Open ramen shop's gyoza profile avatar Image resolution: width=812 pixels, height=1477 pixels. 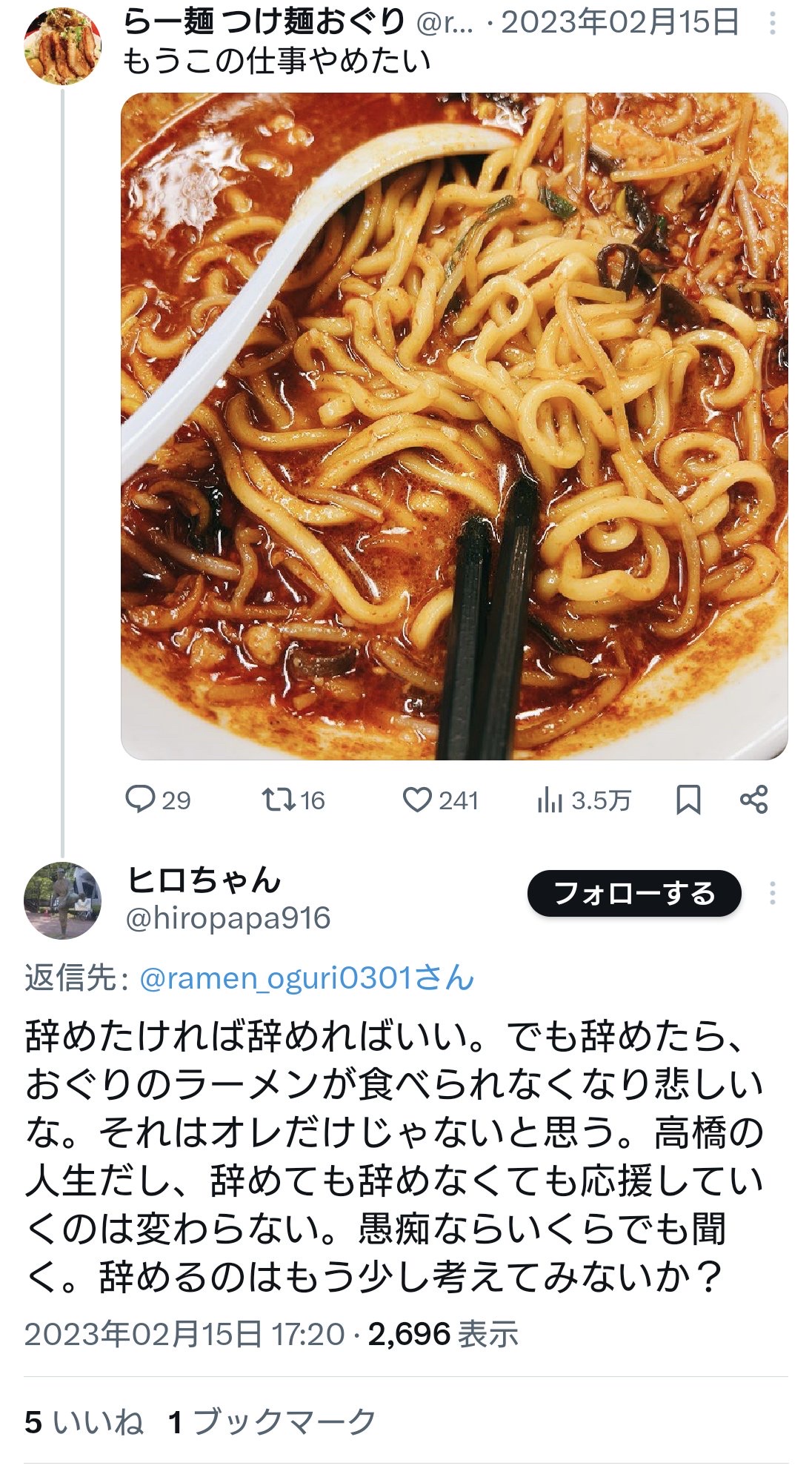coord(62,46)
